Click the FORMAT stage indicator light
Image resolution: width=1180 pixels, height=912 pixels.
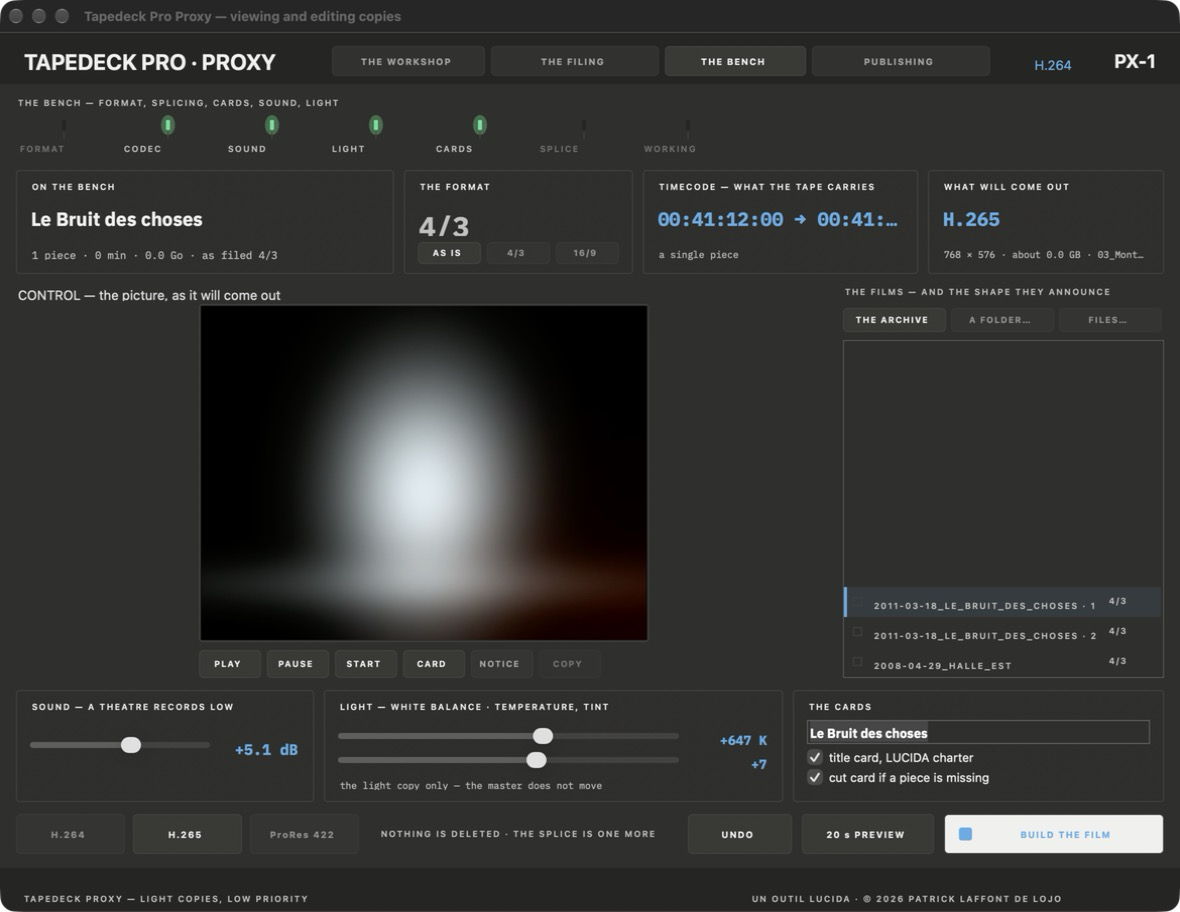click(x=64, y=126)
